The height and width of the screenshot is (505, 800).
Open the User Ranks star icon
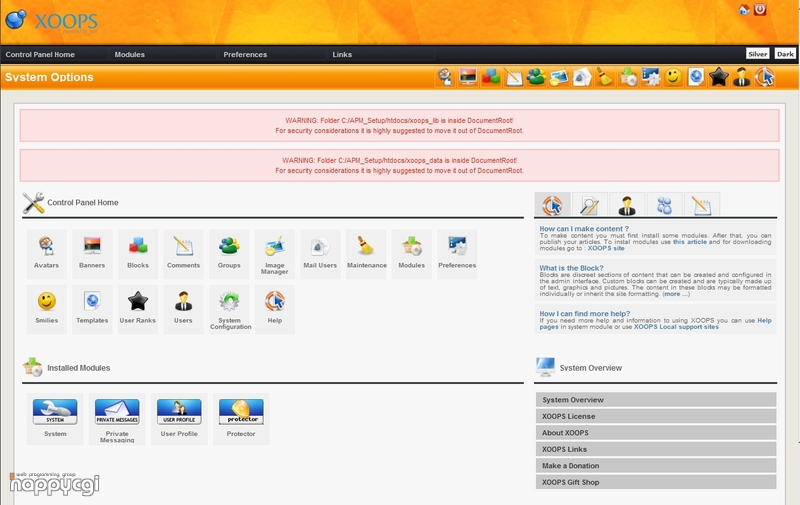click(138, 309)
